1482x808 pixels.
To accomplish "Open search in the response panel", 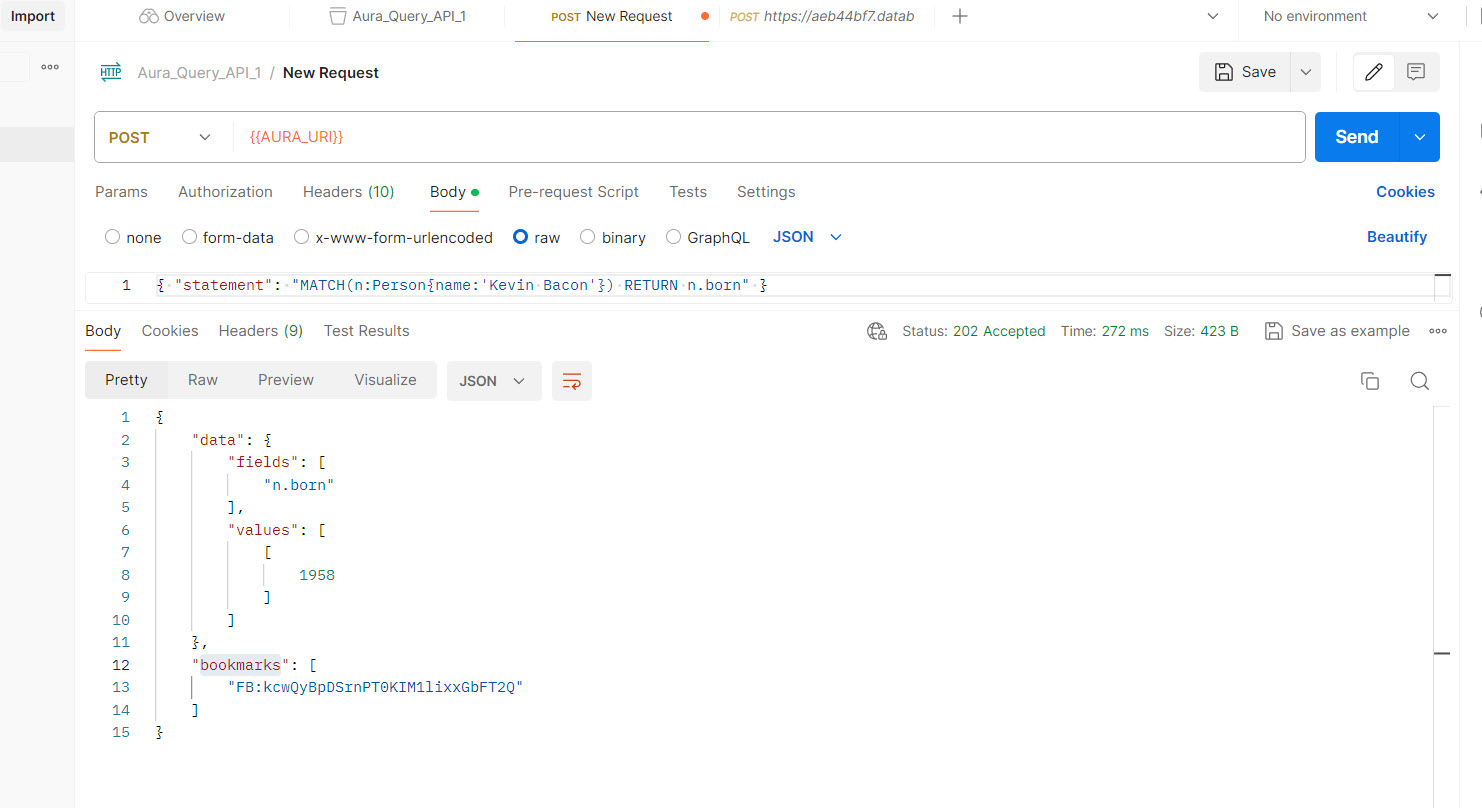I will pos(1420,380).
